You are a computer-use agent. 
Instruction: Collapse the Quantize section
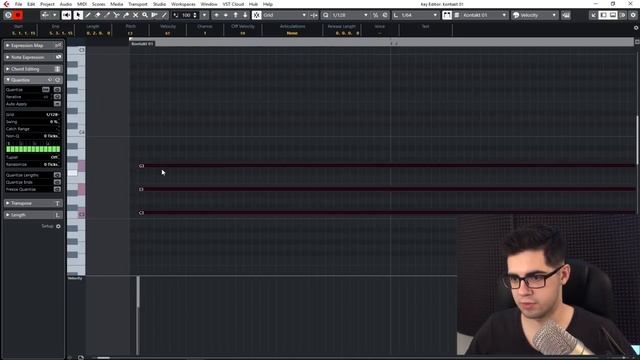33,80
